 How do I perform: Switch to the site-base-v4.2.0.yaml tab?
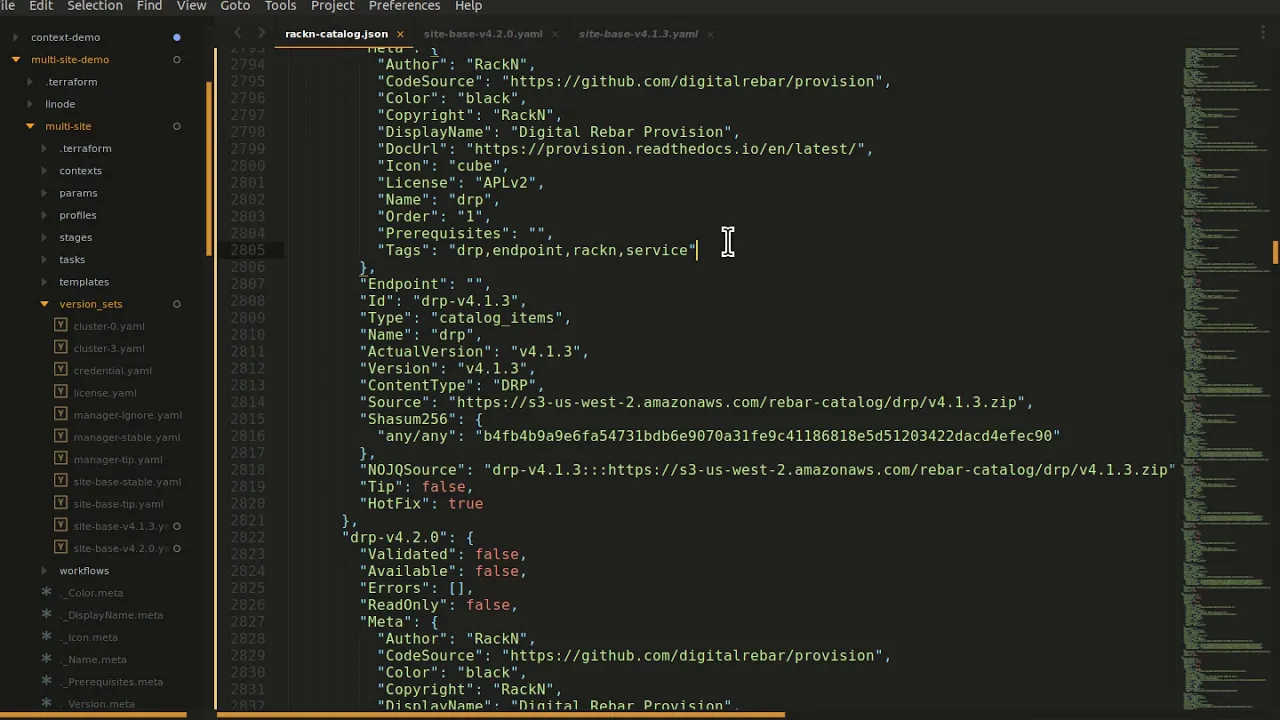pyautogui.click(x=483, y=34)
